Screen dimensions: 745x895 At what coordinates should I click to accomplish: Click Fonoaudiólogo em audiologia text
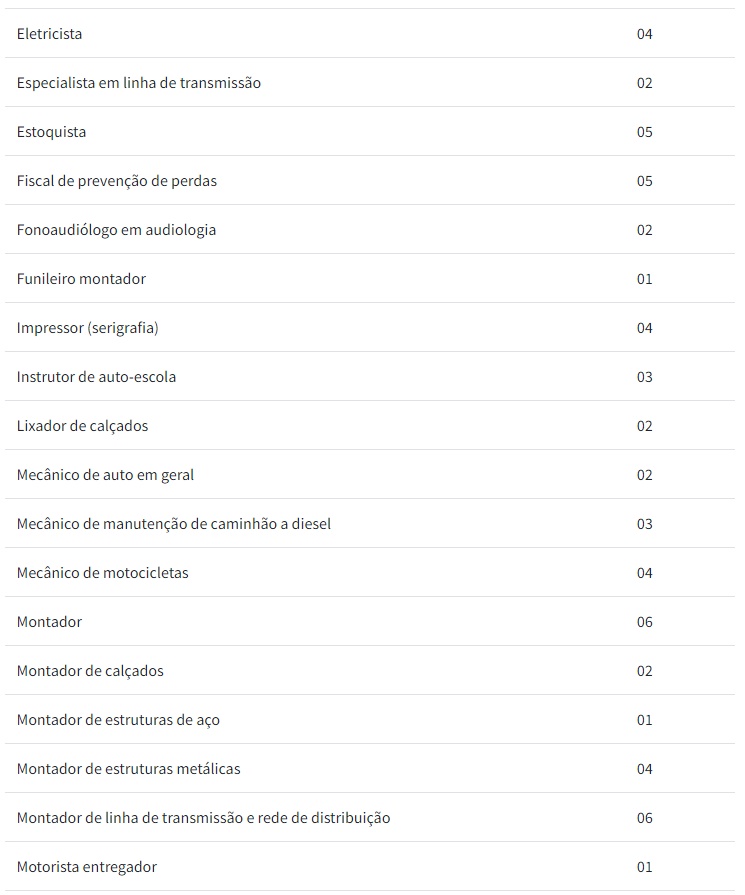(x=116, y=230)
